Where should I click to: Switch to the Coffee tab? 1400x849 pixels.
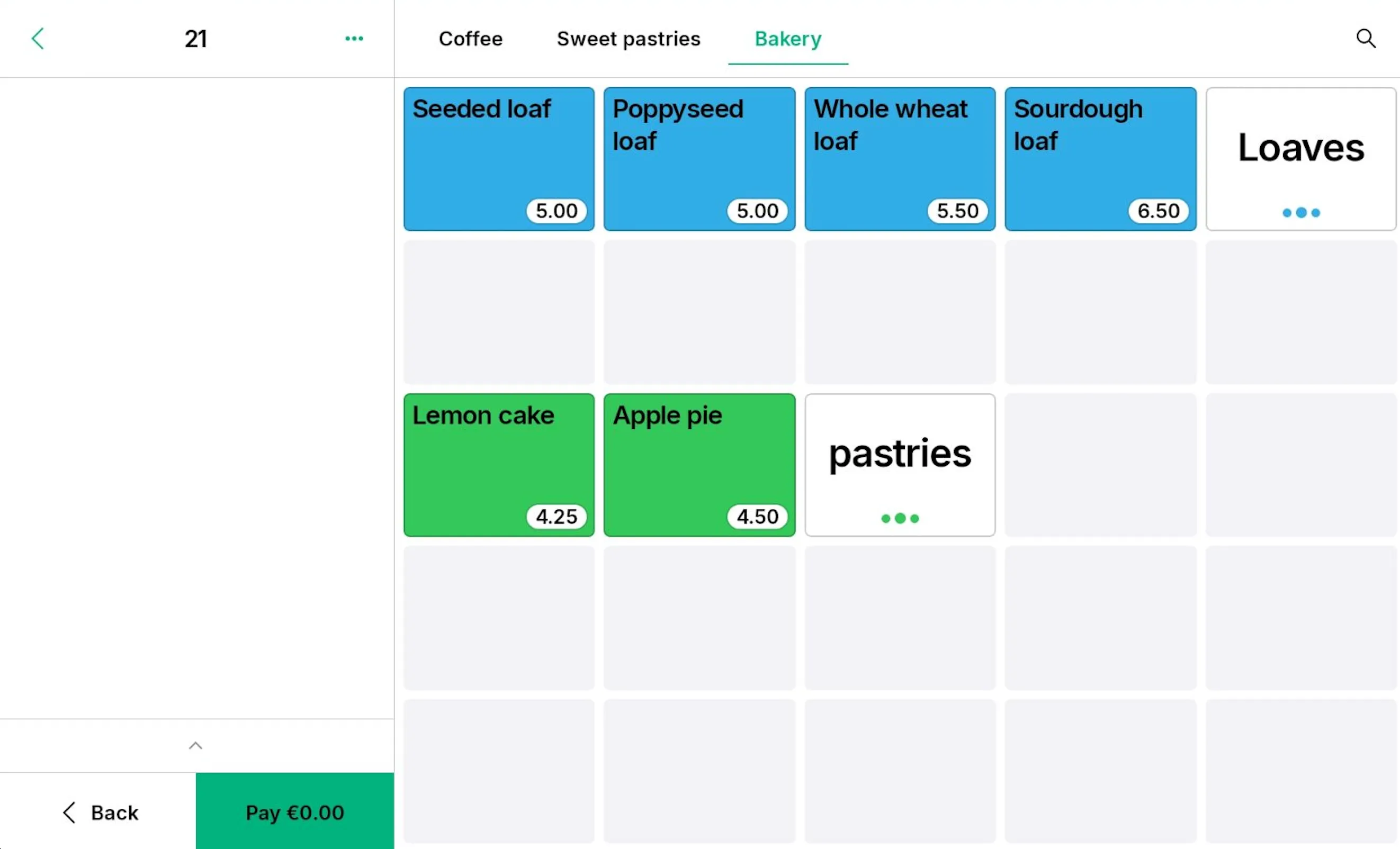(470, 39)
